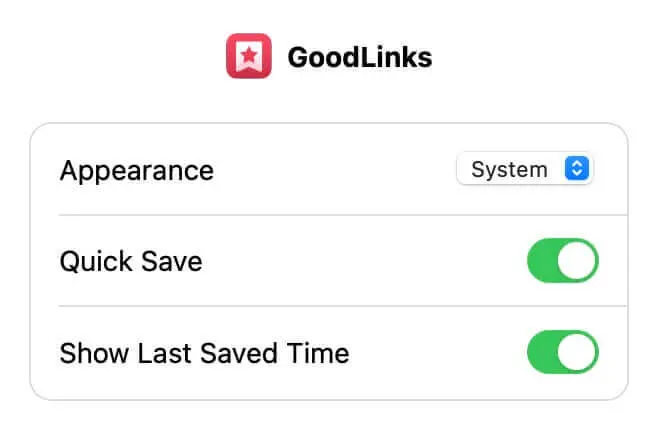Click the "System" text in the selector

[x=509, y=170]
